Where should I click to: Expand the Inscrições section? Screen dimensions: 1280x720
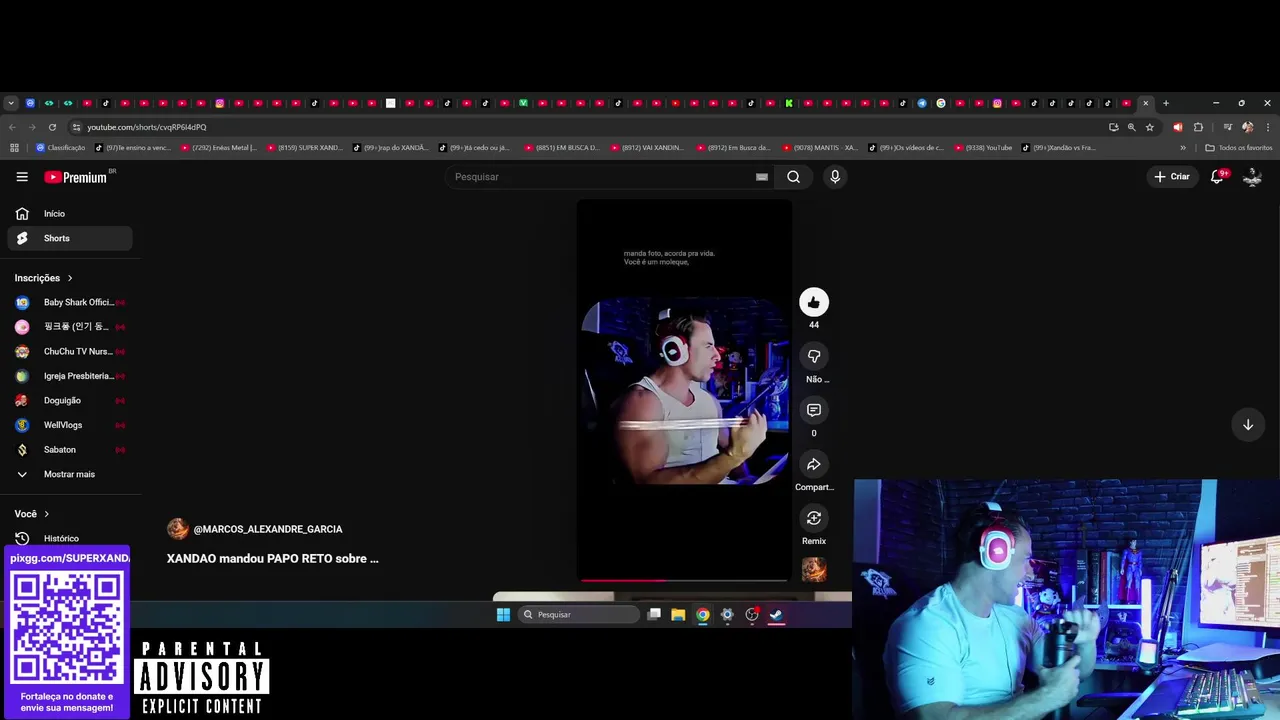[x=44, y=278]
